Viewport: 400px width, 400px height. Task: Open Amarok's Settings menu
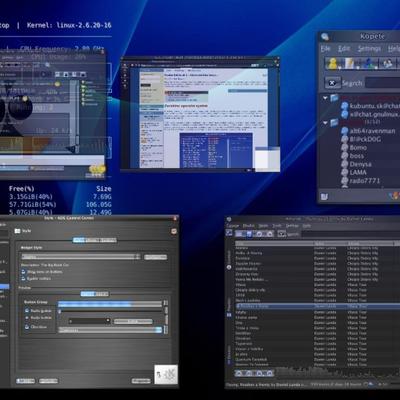pyautogui.click(x=292, y=226)
